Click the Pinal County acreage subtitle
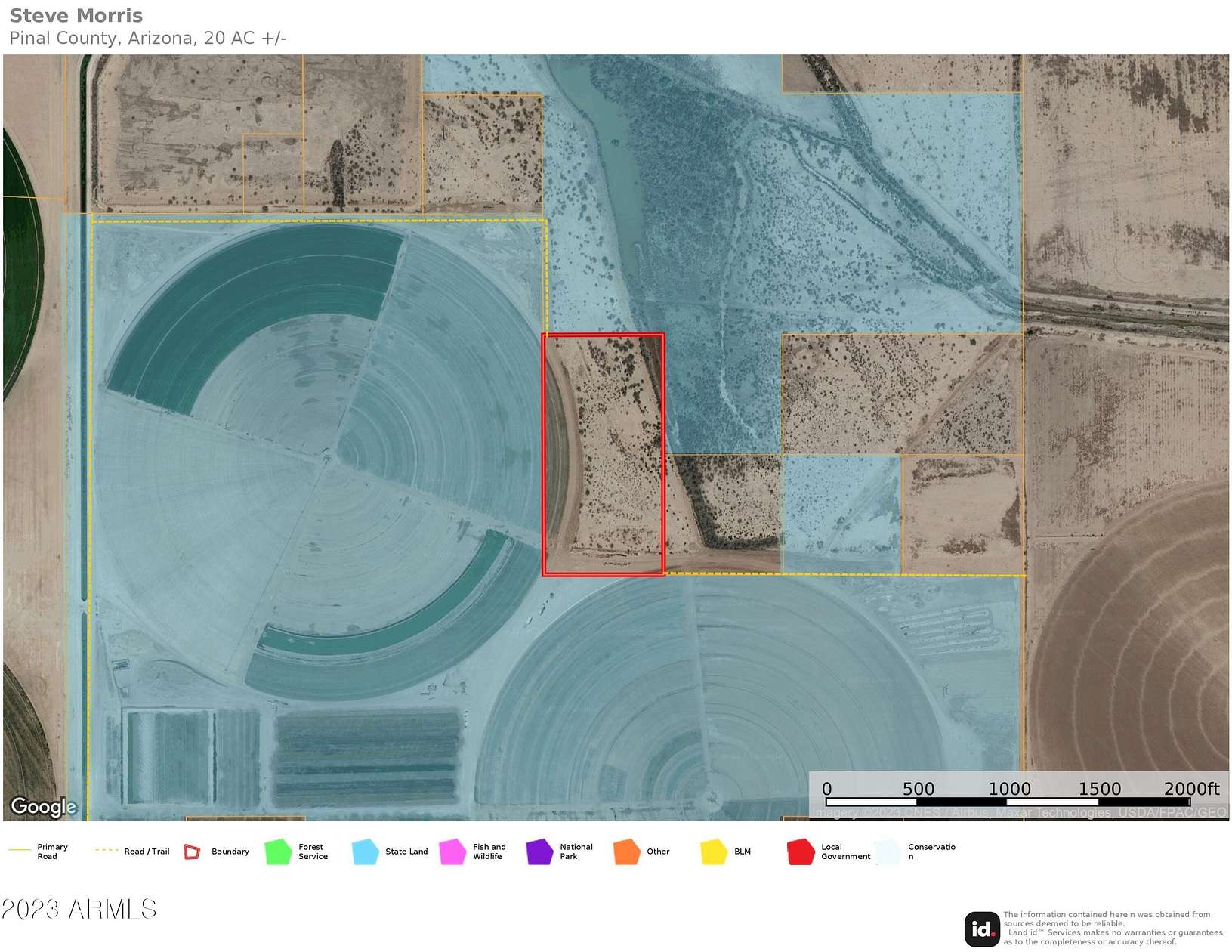 (148, 37)
